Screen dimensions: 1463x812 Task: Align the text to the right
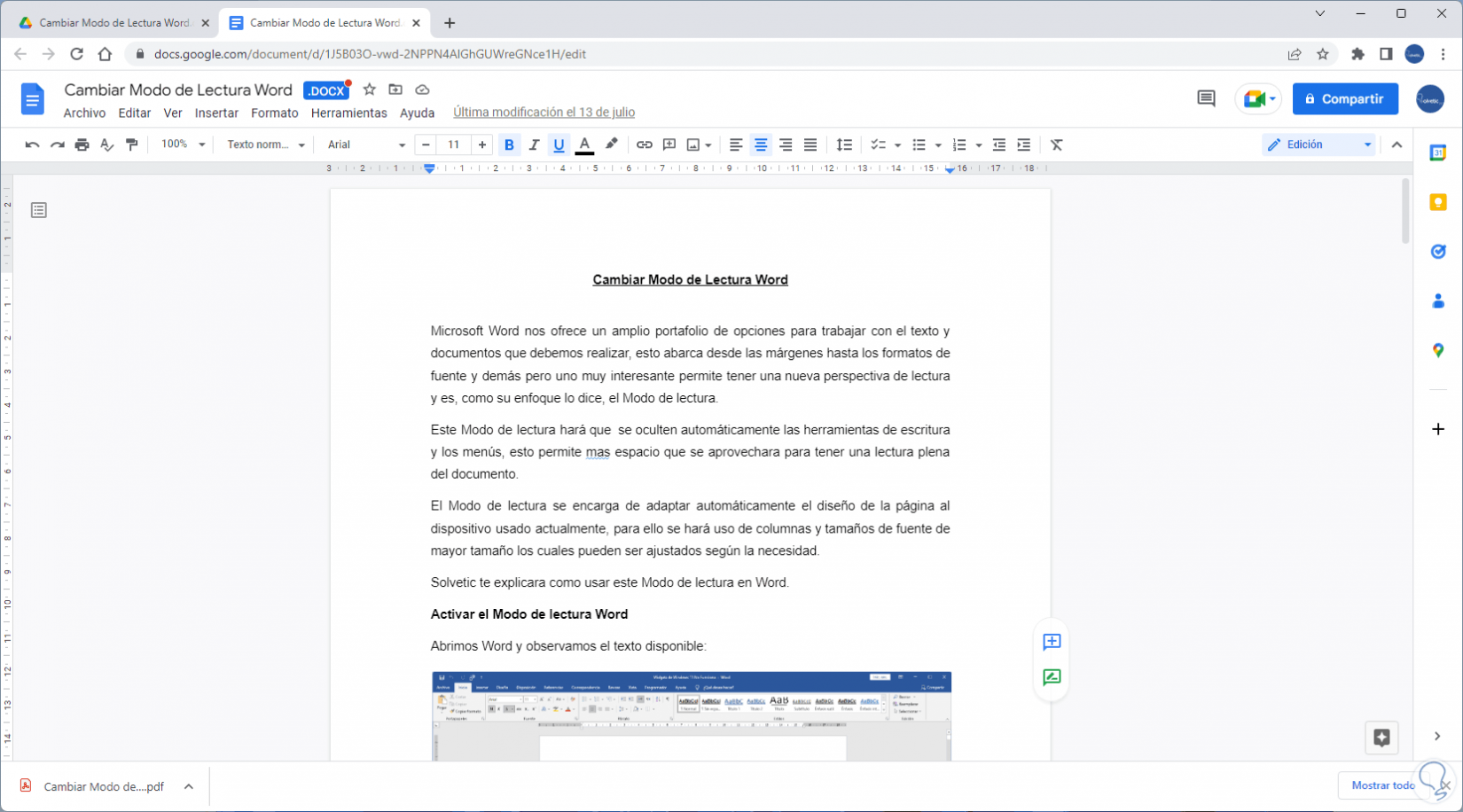(786, 144)
